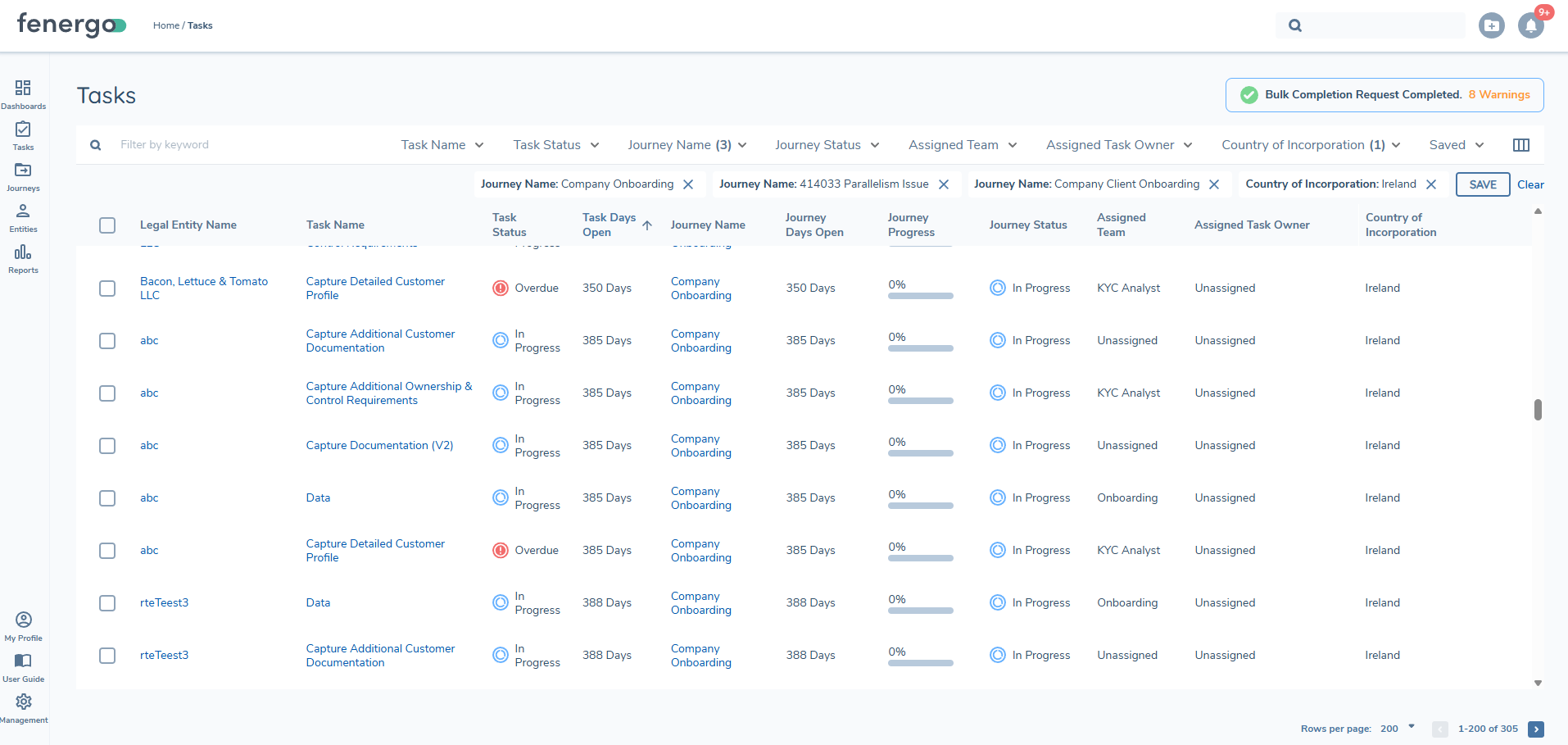Navigate to Home via the breadcrumb
This screenshot has height=745, width=1568.
pyautogui.click(x=165, y=25)
